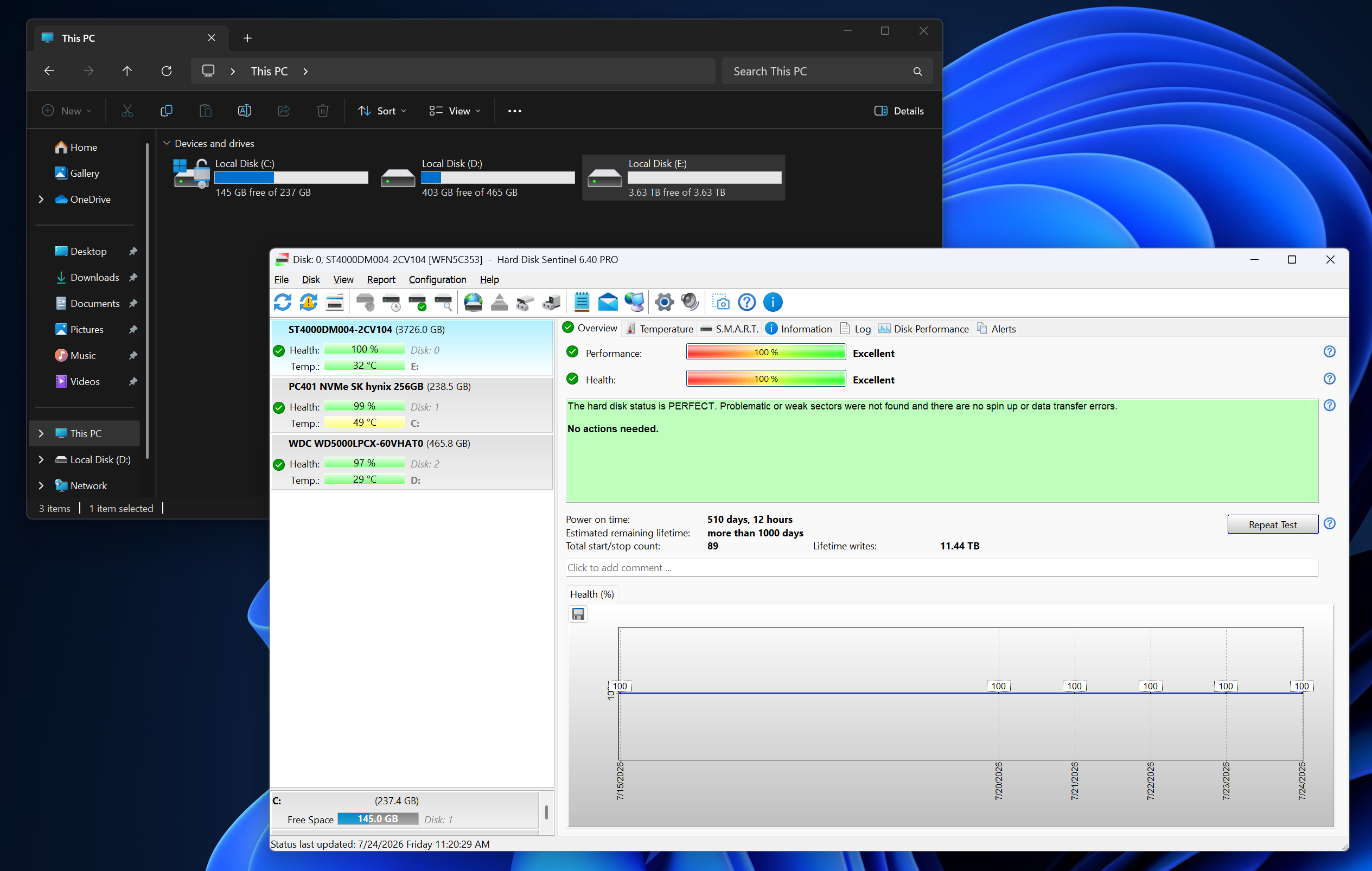Click the disk with clock test icon
This screenshot has height=871, width=1372.
pyautogui.click(x=392, y=302)
